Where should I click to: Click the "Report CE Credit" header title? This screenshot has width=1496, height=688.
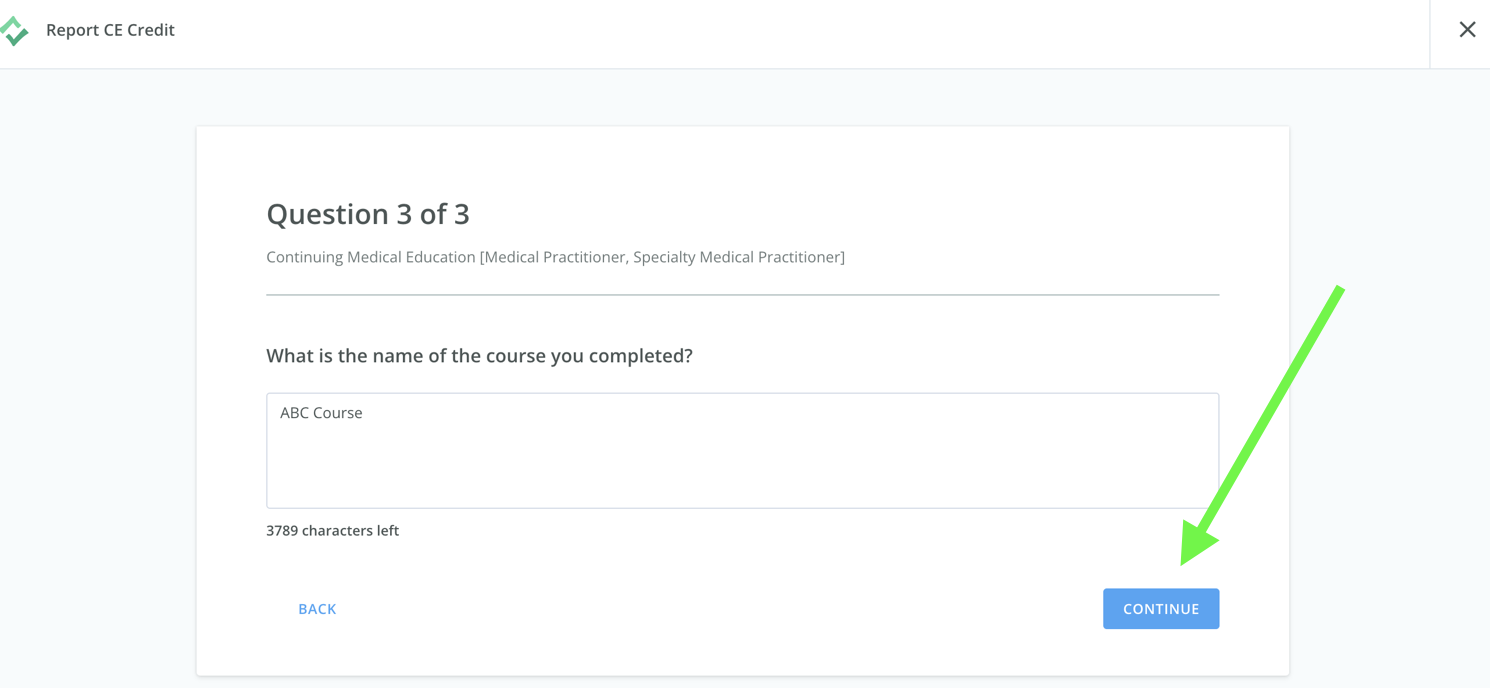point(110,30)
